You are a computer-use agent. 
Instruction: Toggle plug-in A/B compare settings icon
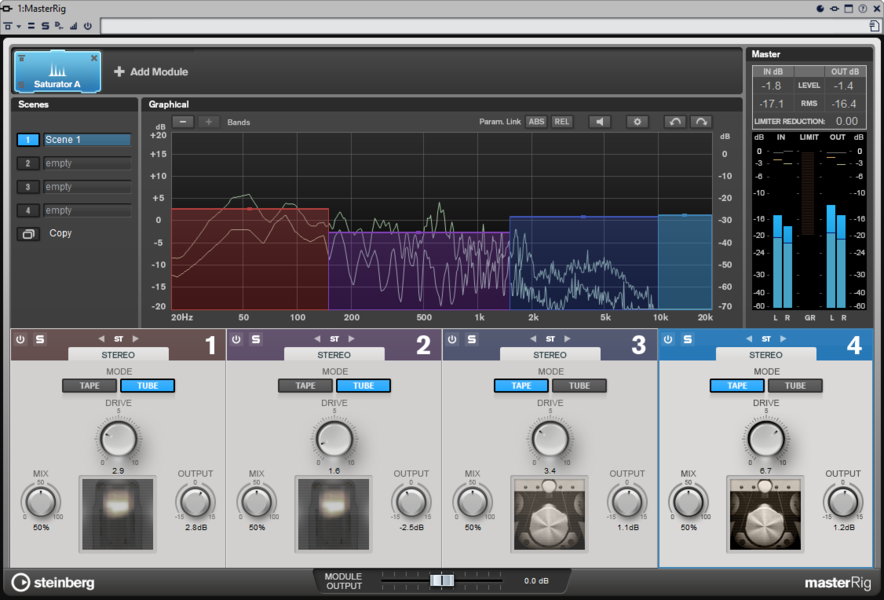[x=31, y=26]
